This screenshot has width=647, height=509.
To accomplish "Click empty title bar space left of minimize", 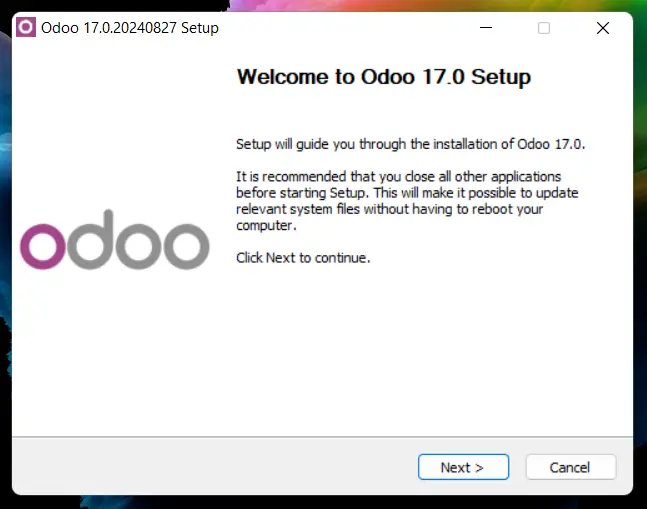I will [x=350, y=28].
